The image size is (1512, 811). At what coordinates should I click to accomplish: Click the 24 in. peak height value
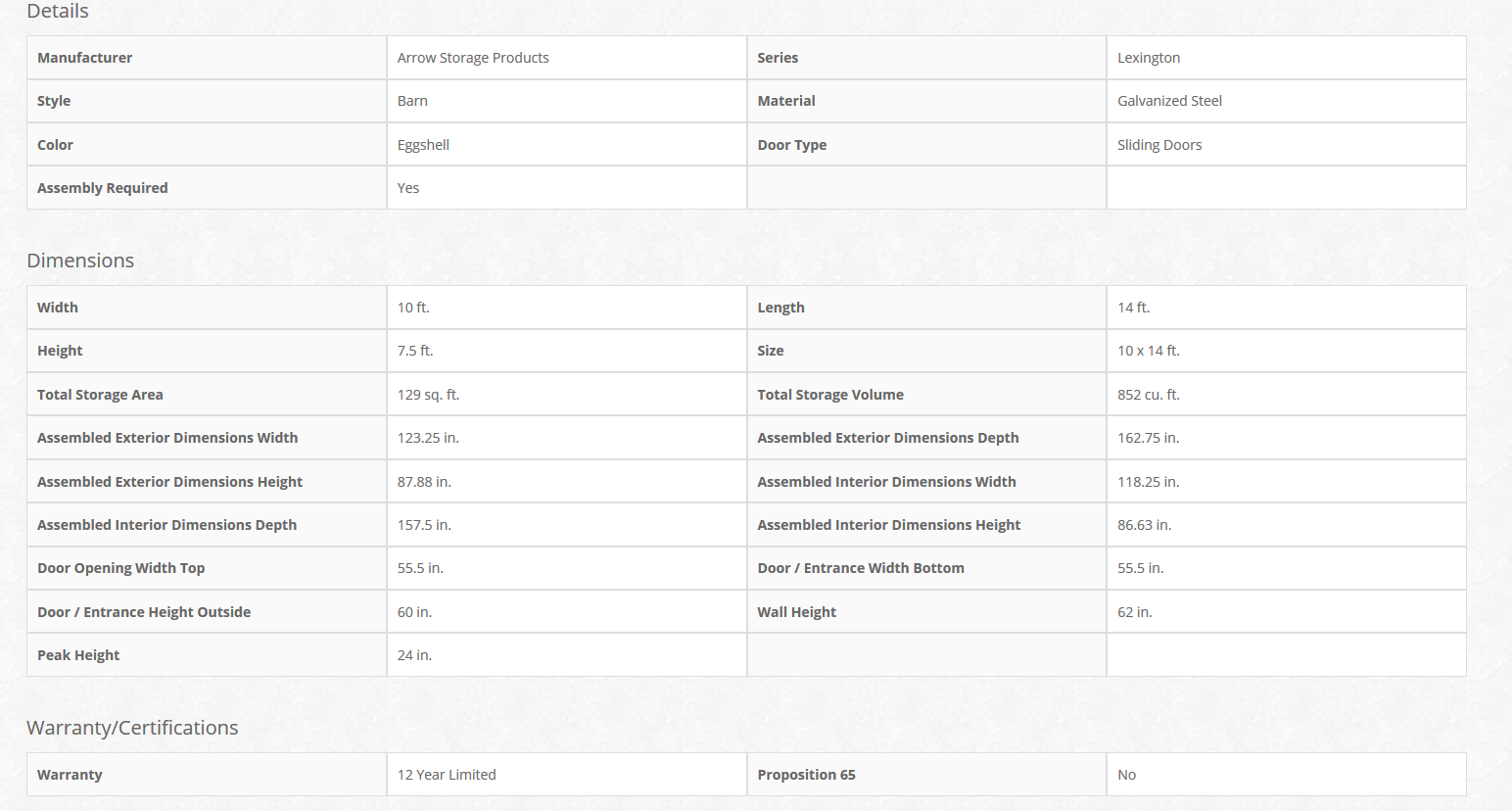tap(414, 655)
